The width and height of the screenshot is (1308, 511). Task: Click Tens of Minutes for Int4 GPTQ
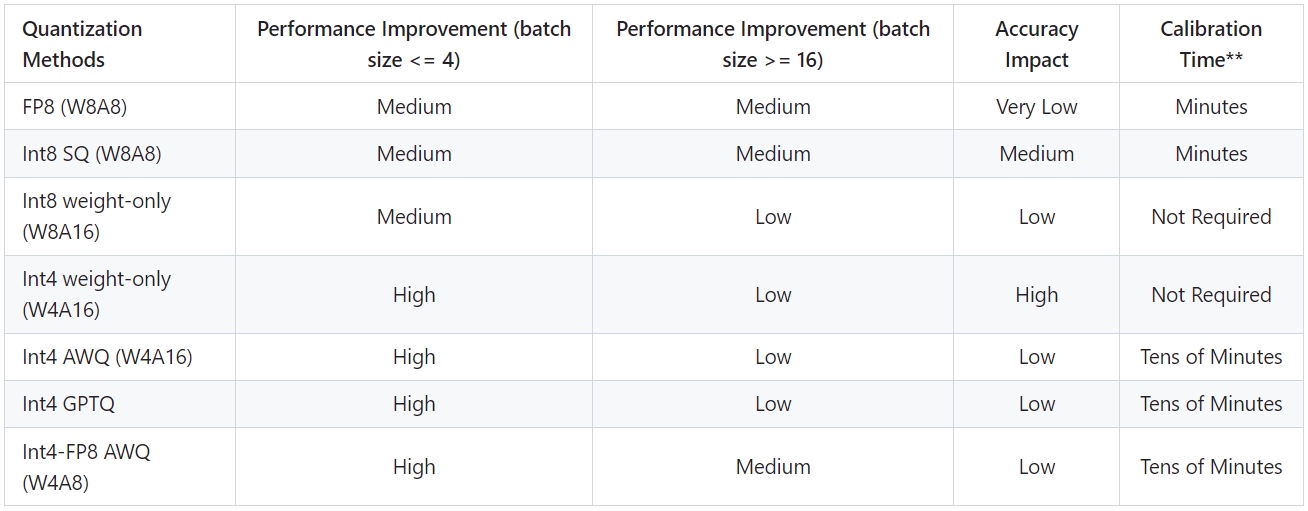pyautogui.click(x=1211, y=404)
